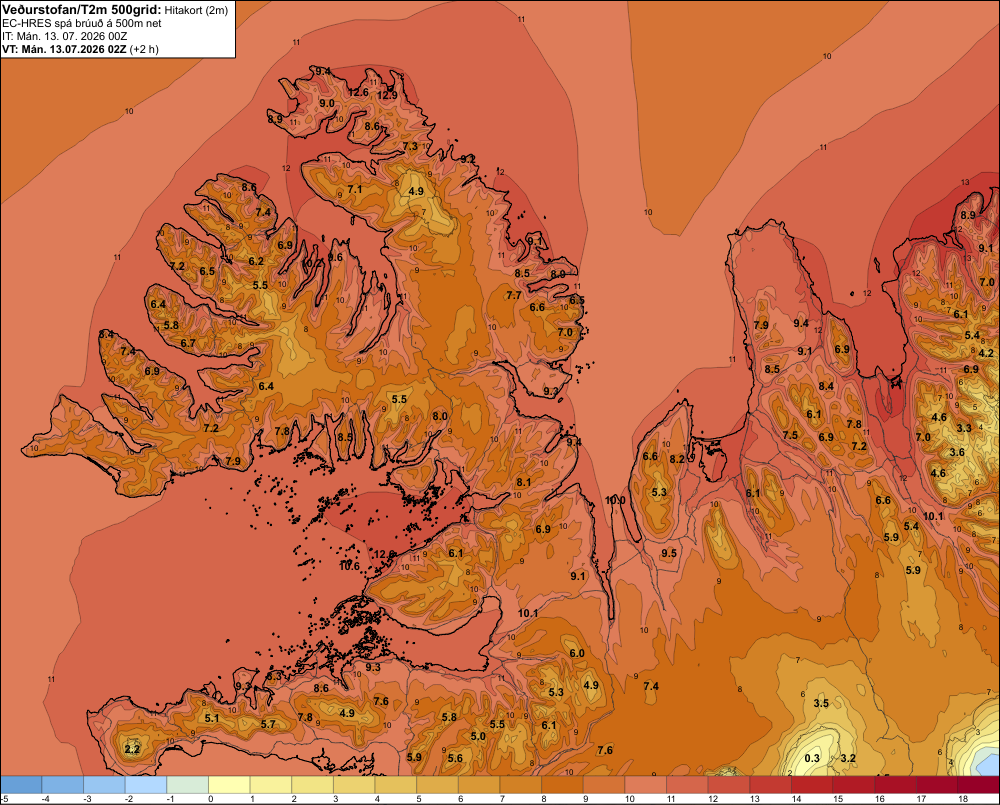Click the legend tick label 10
This screenshot has height=805, width=1000.
[x=629, y=799]
